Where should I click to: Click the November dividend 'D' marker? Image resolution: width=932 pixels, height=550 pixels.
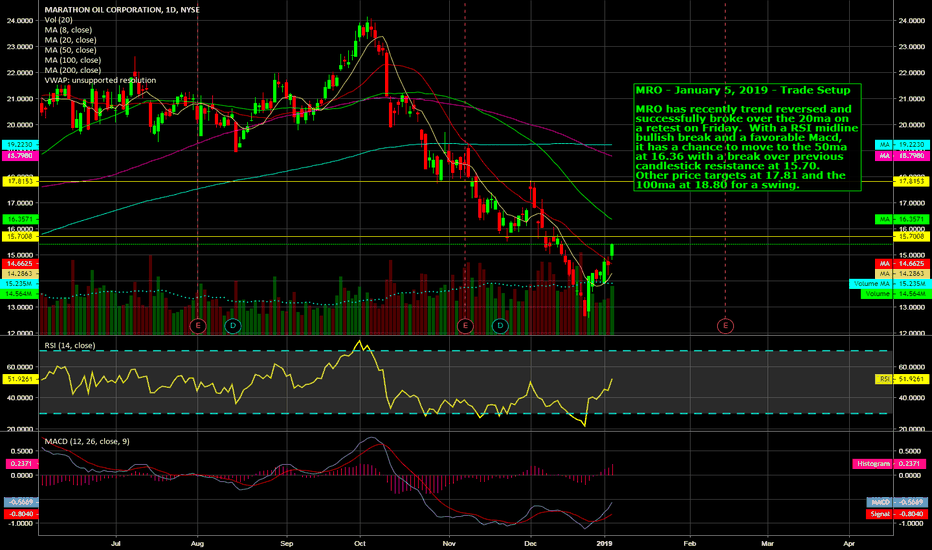pos(500,325)
